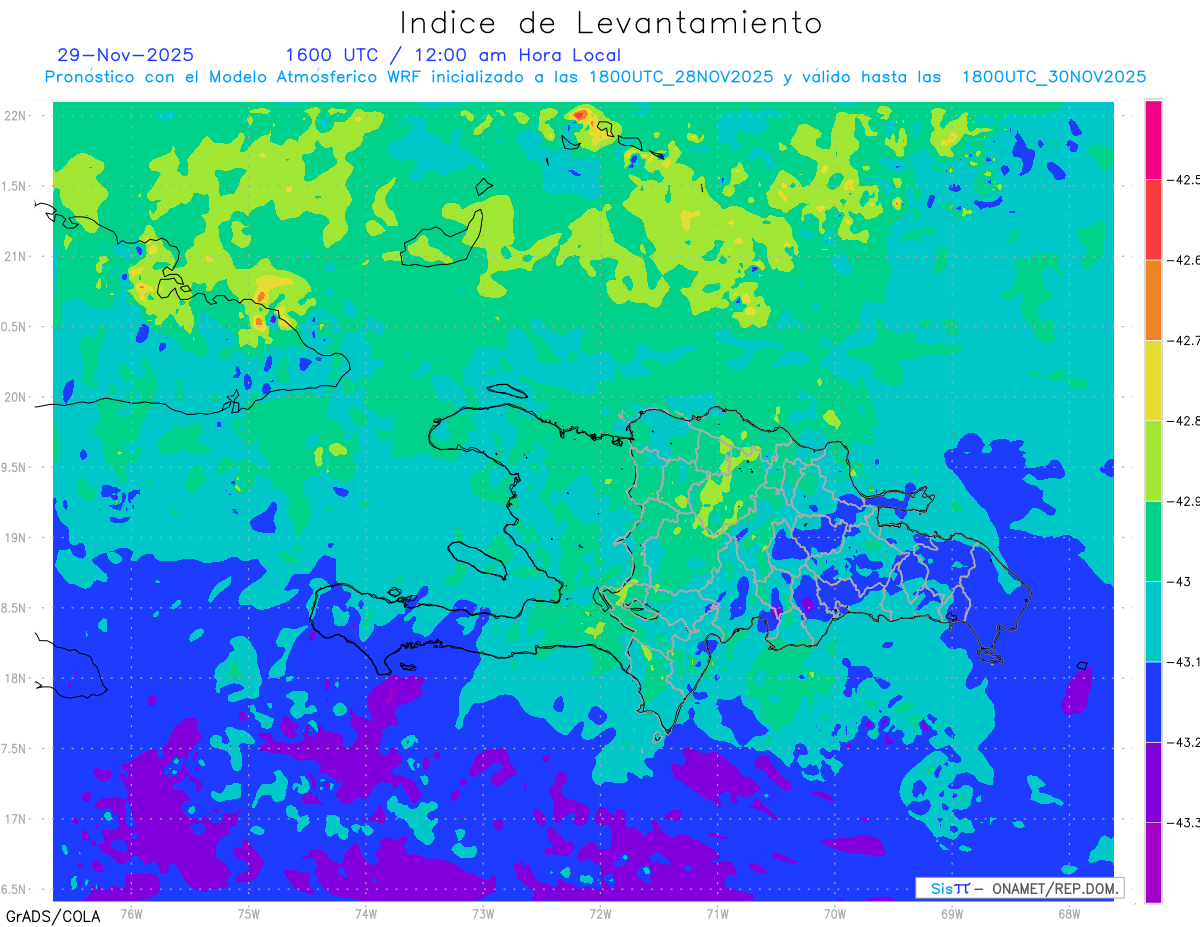Pick the blue legend segment between -43.1 and -43.2
1200x927 pixels.
point(1153,701)
